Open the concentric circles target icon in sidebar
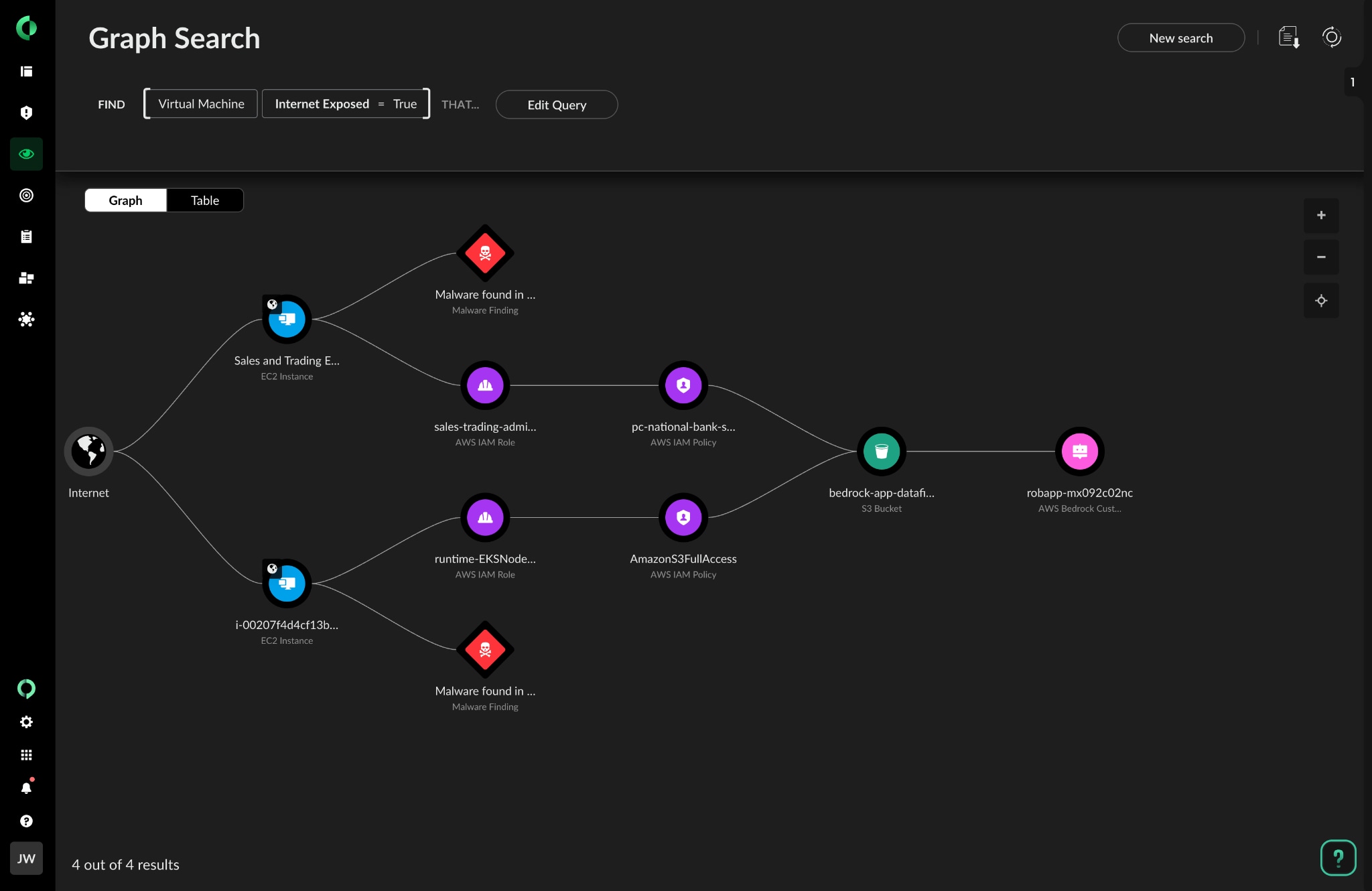The height and width of the screenshot is (891, 1372). click(x=26, y=195)
